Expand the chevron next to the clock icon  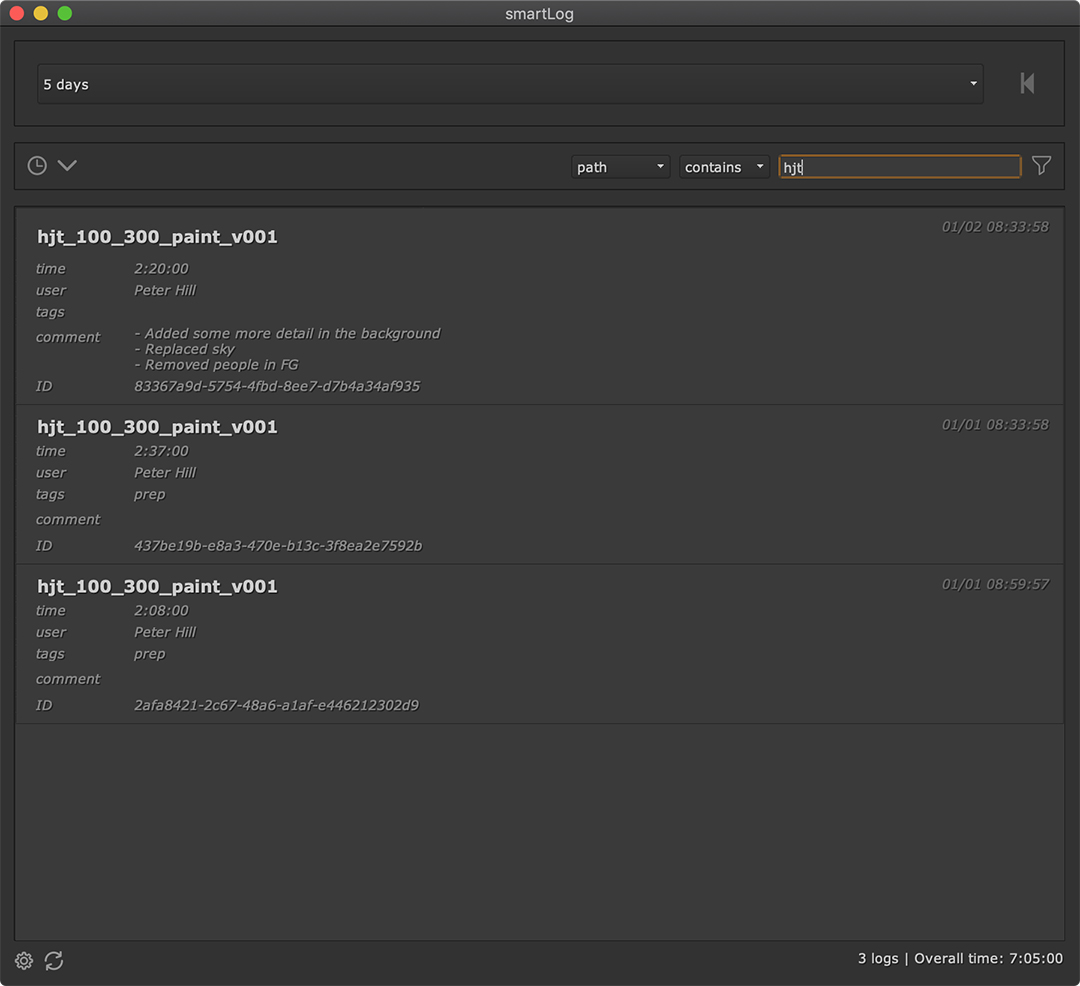(x=67, y=166)
